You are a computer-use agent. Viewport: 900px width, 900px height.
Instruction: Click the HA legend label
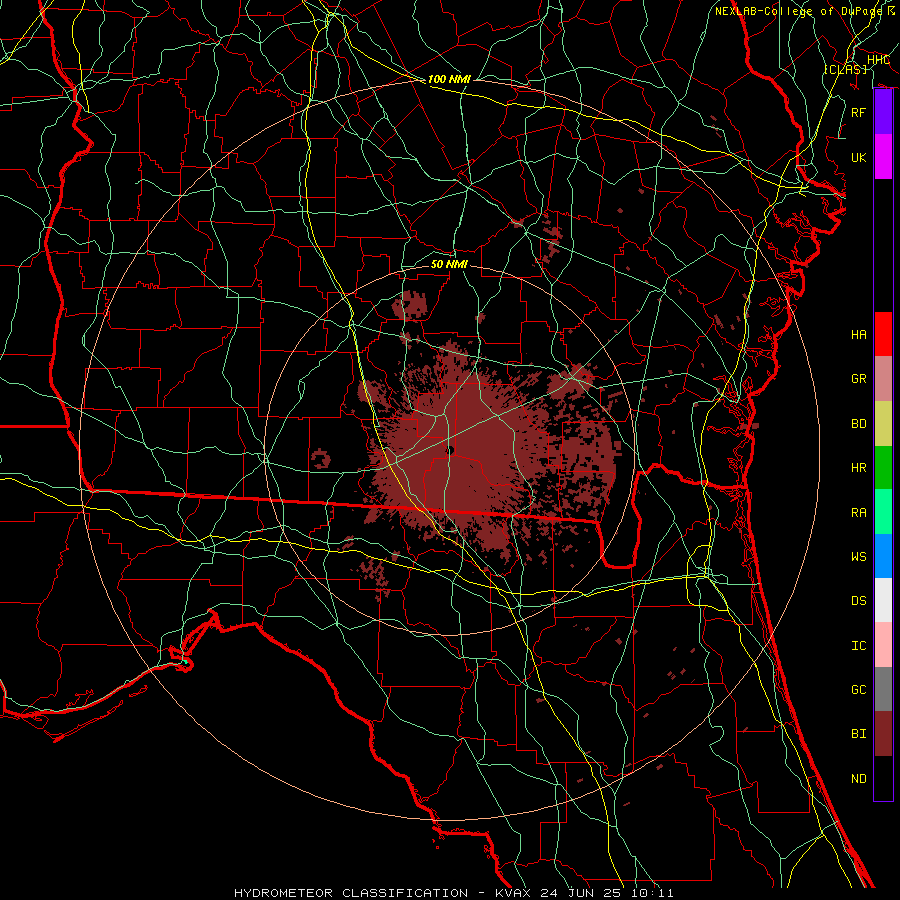859,334
